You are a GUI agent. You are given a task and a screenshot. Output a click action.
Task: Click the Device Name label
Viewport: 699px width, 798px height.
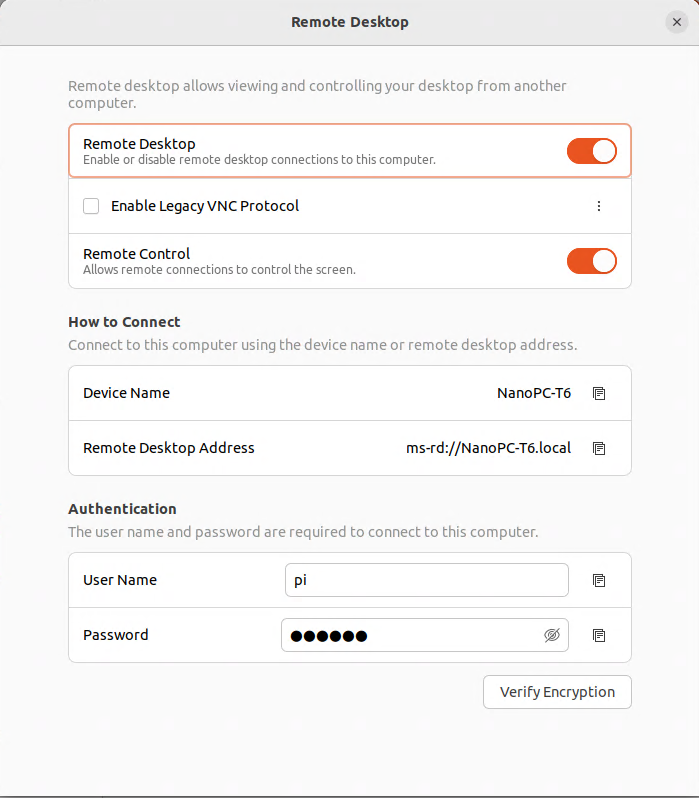coord(126,393)
